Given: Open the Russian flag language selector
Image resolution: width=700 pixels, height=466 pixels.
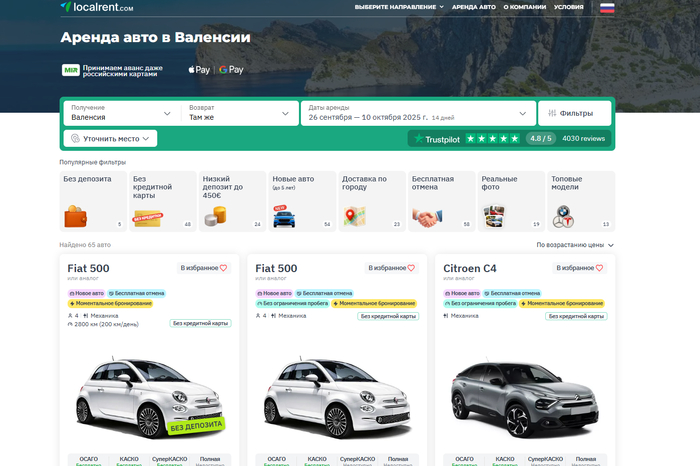Looking at the screenshot, I should click(607, 7).
